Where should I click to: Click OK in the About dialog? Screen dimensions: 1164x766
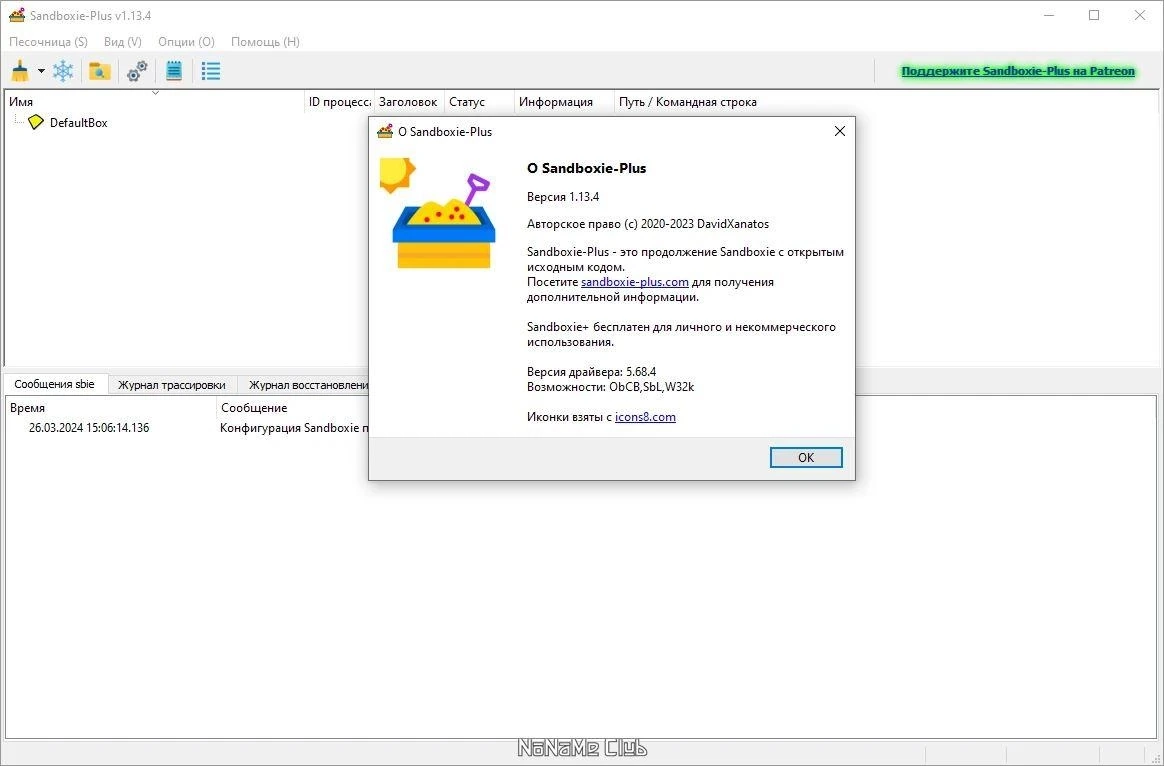click(805, 457)
